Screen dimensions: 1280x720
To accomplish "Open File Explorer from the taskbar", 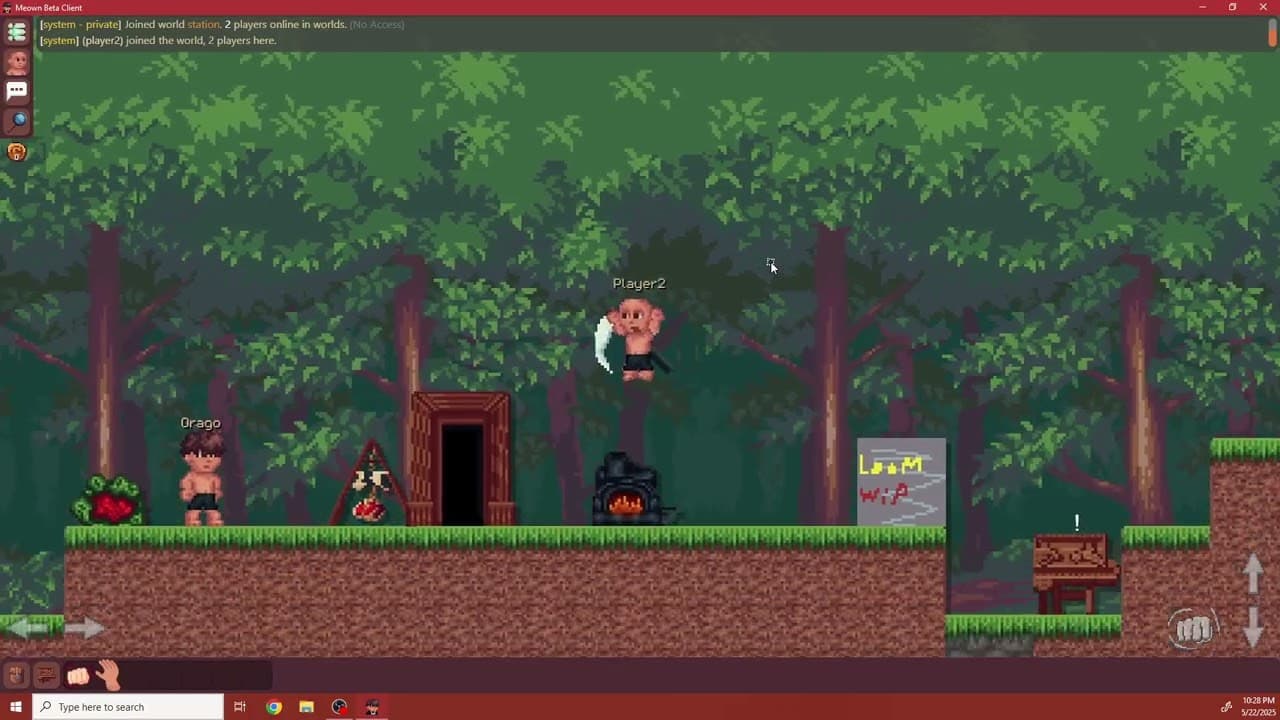I will 306,707.
